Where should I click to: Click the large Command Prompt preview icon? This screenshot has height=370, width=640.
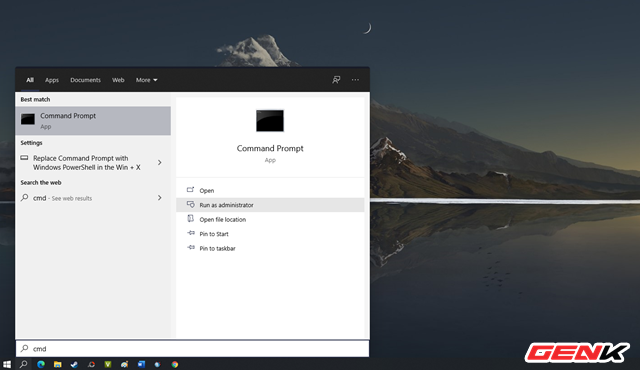tap(270, 121)
